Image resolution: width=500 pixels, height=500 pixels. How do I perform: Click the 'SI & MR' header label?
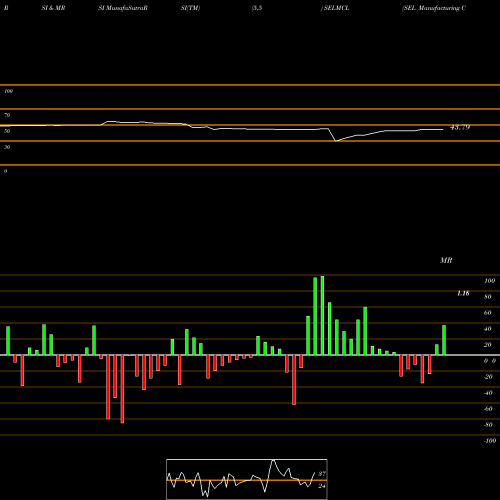[x=53, y=8]
